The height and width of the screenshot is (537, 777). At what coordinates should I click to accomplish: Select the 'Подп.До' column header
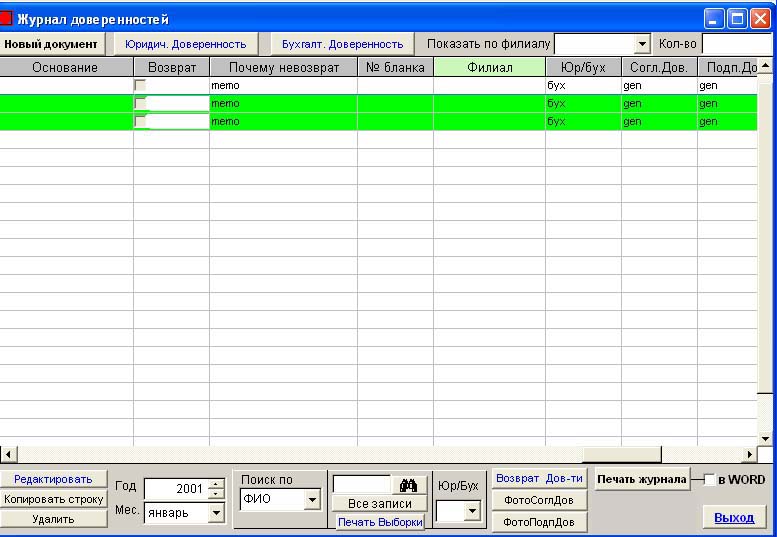728,67
